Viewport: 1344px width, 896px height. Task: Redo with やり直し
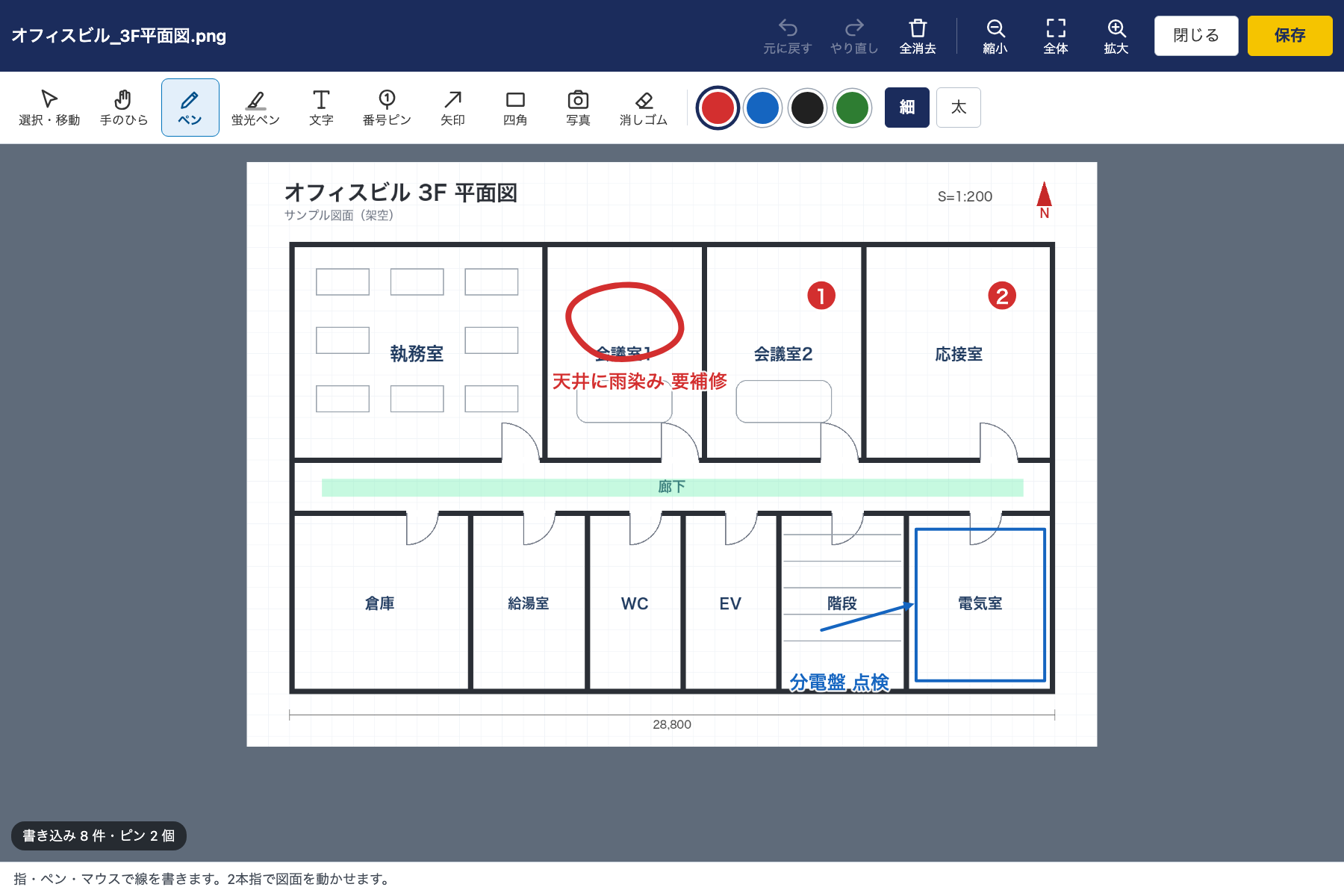(854, 36)
